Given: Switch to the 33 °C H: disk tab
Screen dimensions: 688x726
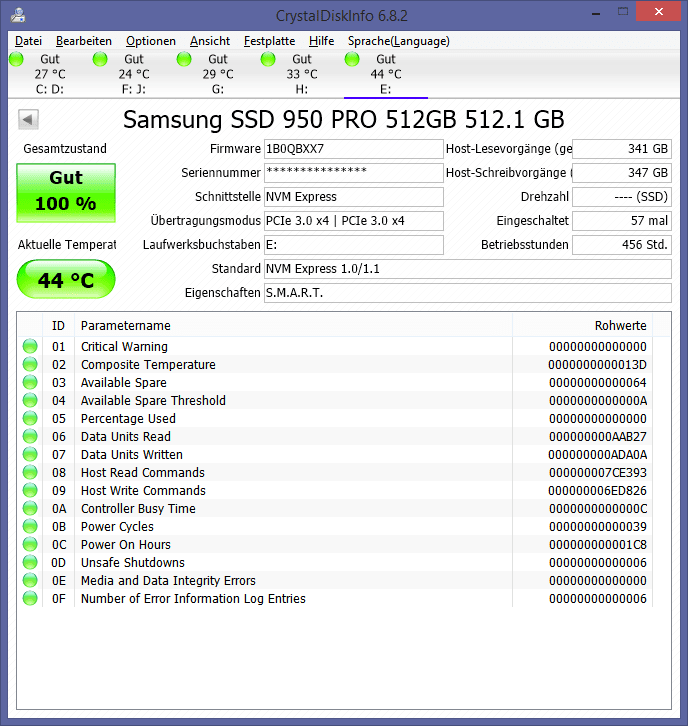Looking at the screenshot, I should (x=302, y=74).
